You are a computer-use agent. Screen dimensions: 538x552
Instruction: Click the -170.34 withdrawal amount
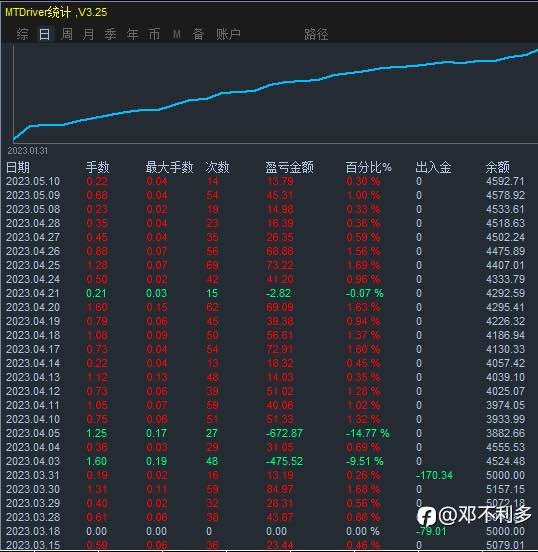click(434, 475)
